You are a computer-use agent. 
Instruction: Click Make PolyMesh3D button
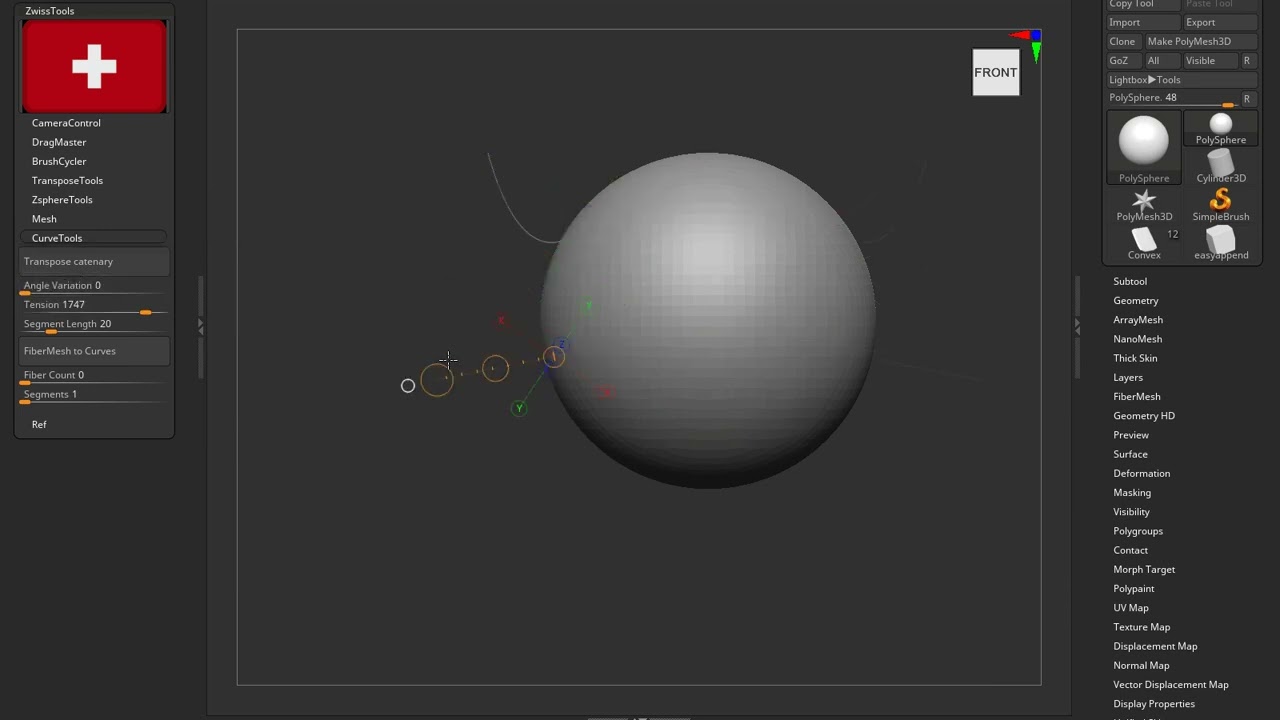coord(1200,41)
